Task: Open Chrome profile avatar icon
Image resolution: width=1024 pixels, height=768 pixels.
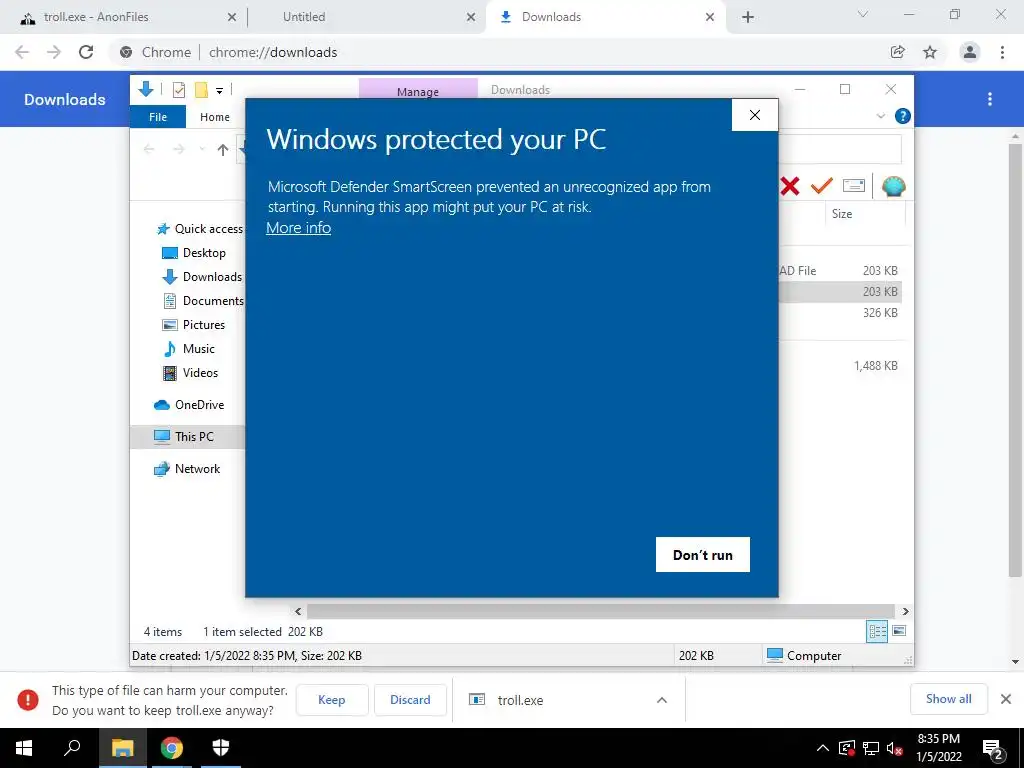Action: tap(970, 52)
